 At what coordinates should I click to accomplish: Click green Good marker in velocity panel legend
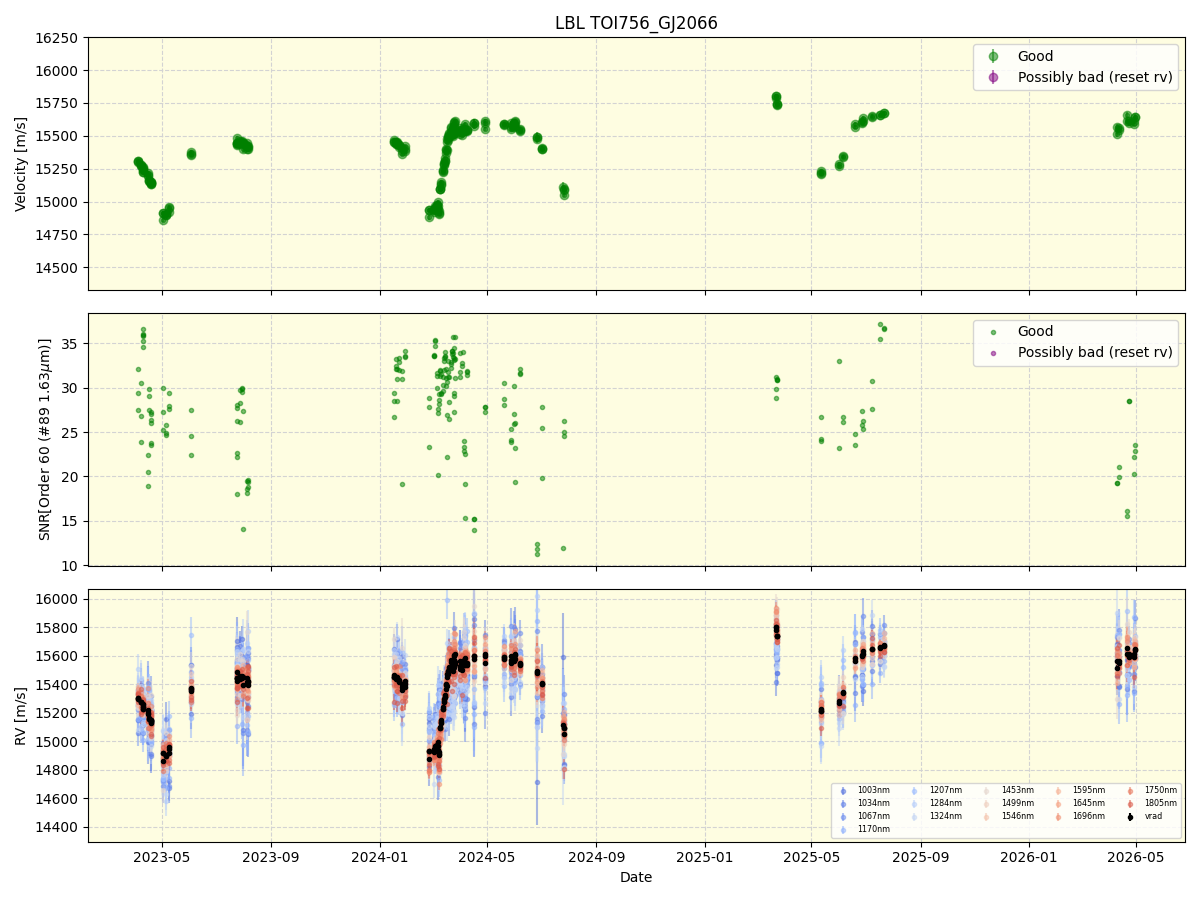[x=993, y=57]
